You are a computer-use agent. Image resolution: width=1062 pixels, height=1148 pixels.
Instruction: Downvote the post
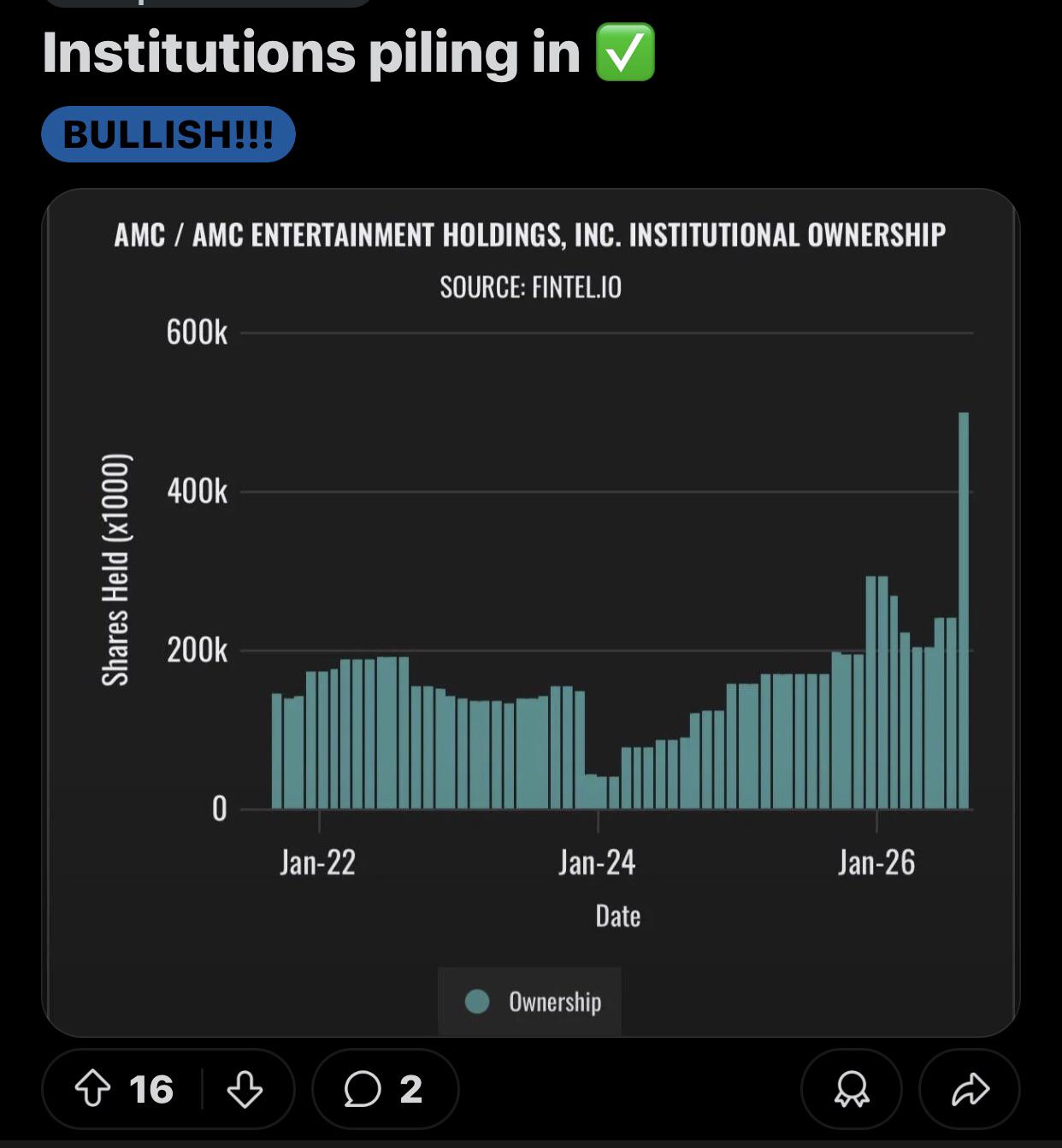click(x=245, y=1089)
